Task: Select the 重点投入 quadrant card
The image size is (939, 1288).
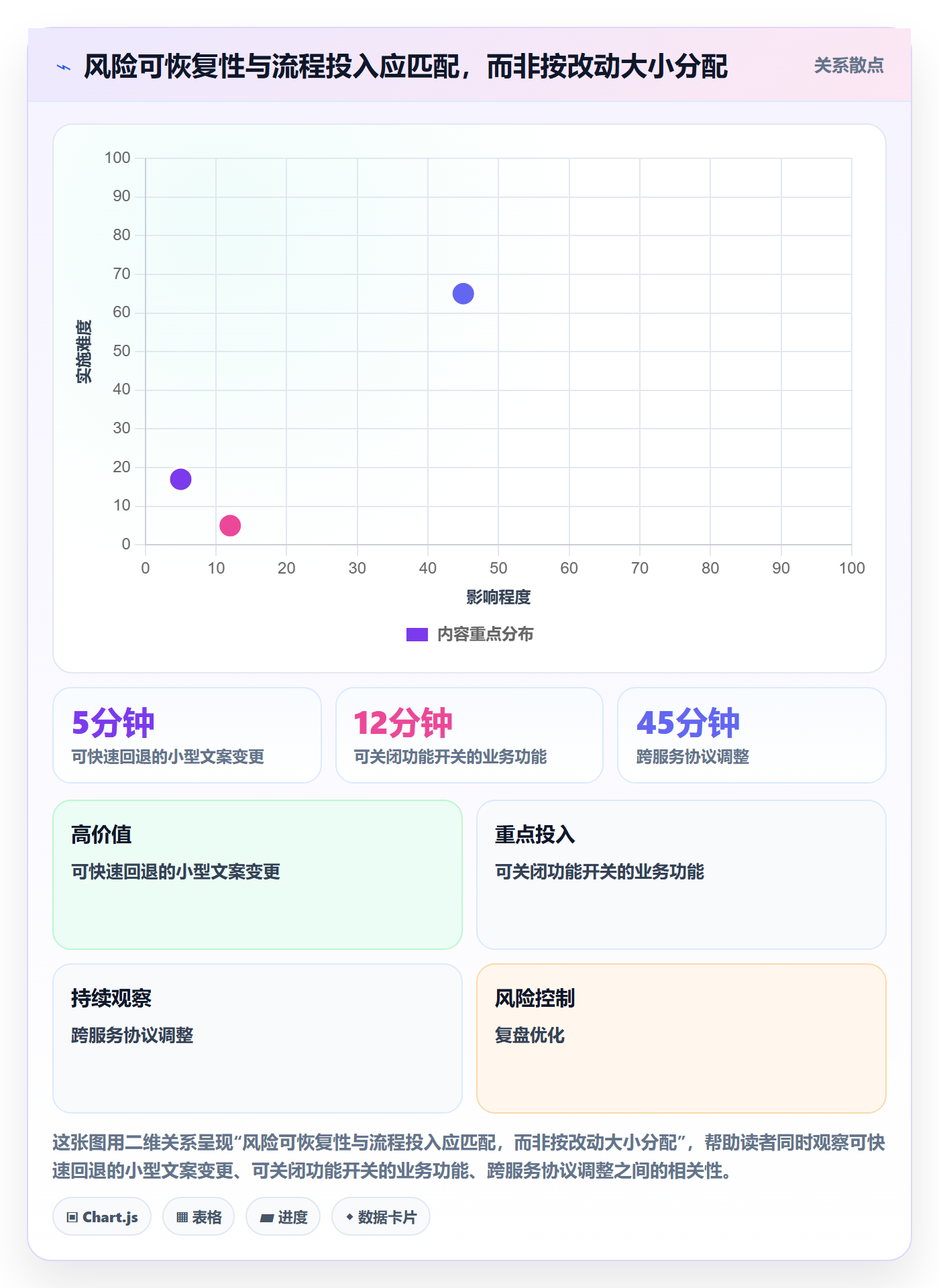Action: [x=681, y=875]
